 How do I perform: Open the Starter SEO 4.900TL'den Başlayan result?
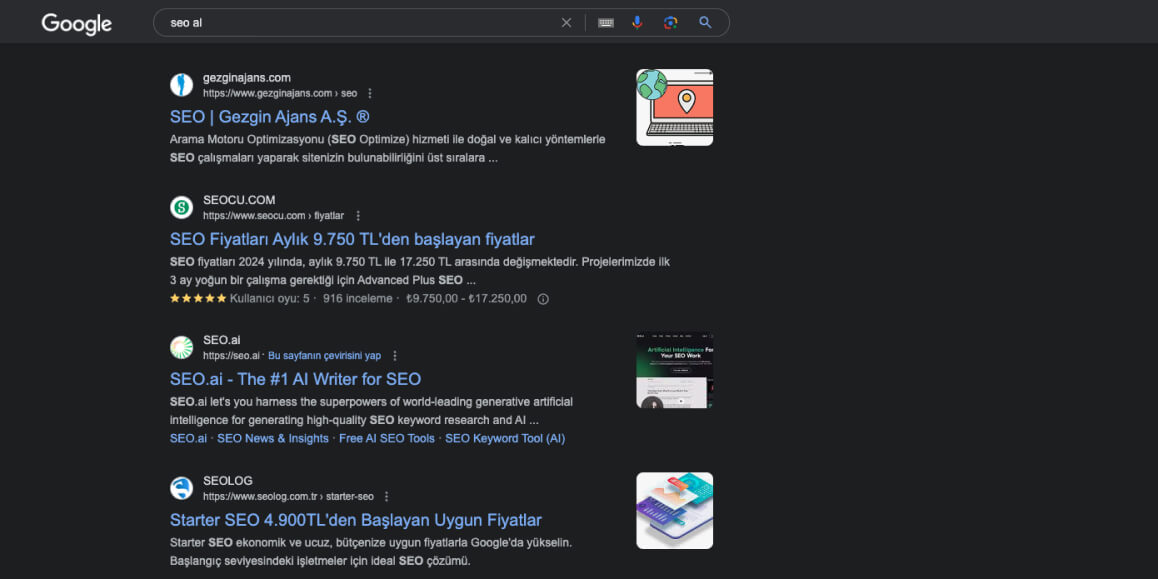click(356, 519)
